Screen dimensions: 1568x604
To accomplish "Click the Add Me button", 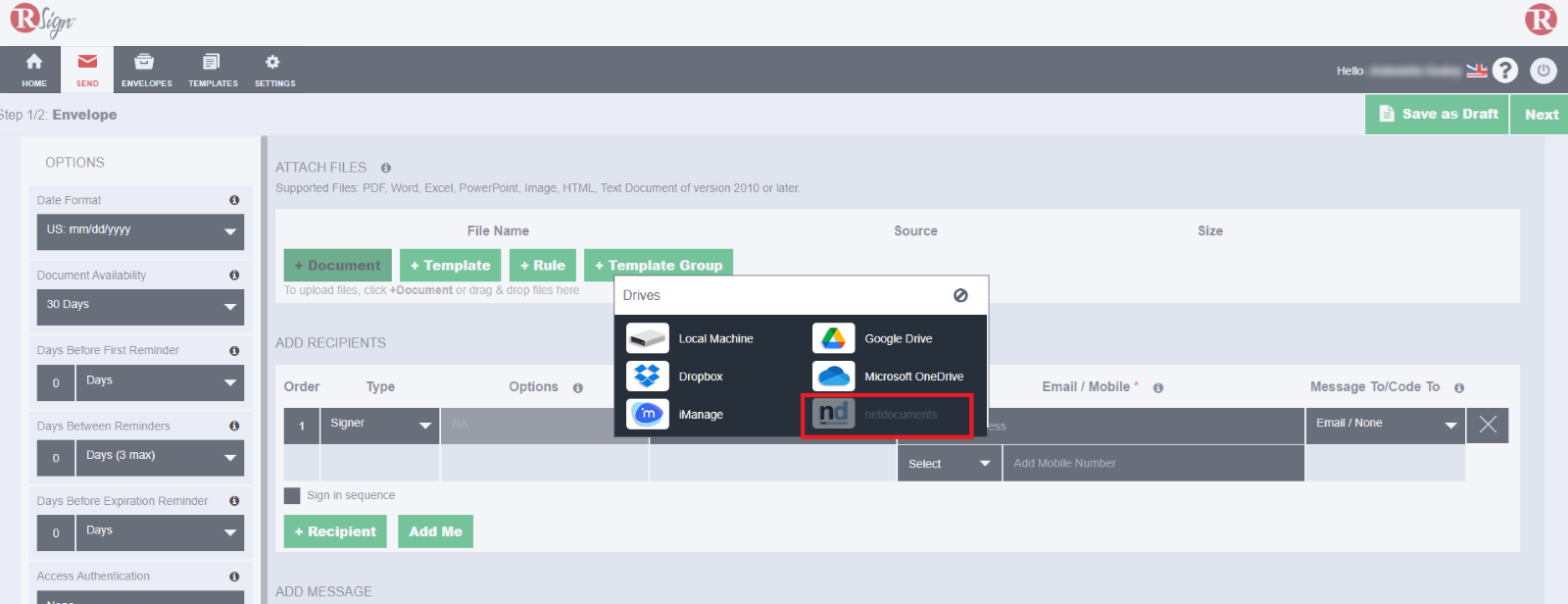I will [435, 531].
